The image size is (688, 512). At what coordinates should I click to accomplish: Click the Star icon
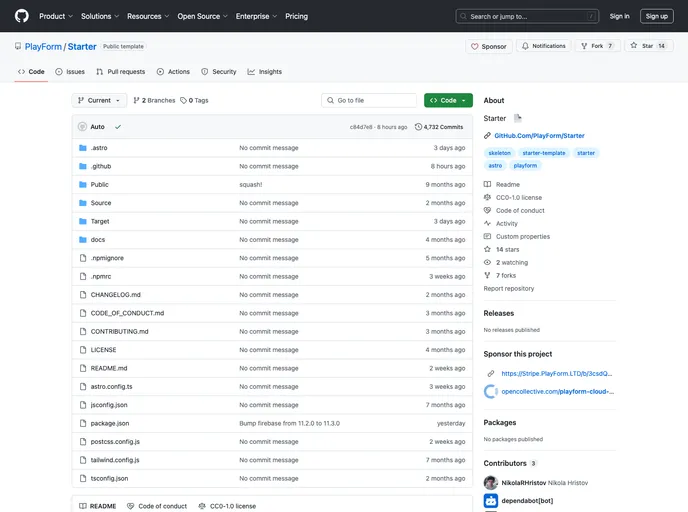tap(634, 46)
